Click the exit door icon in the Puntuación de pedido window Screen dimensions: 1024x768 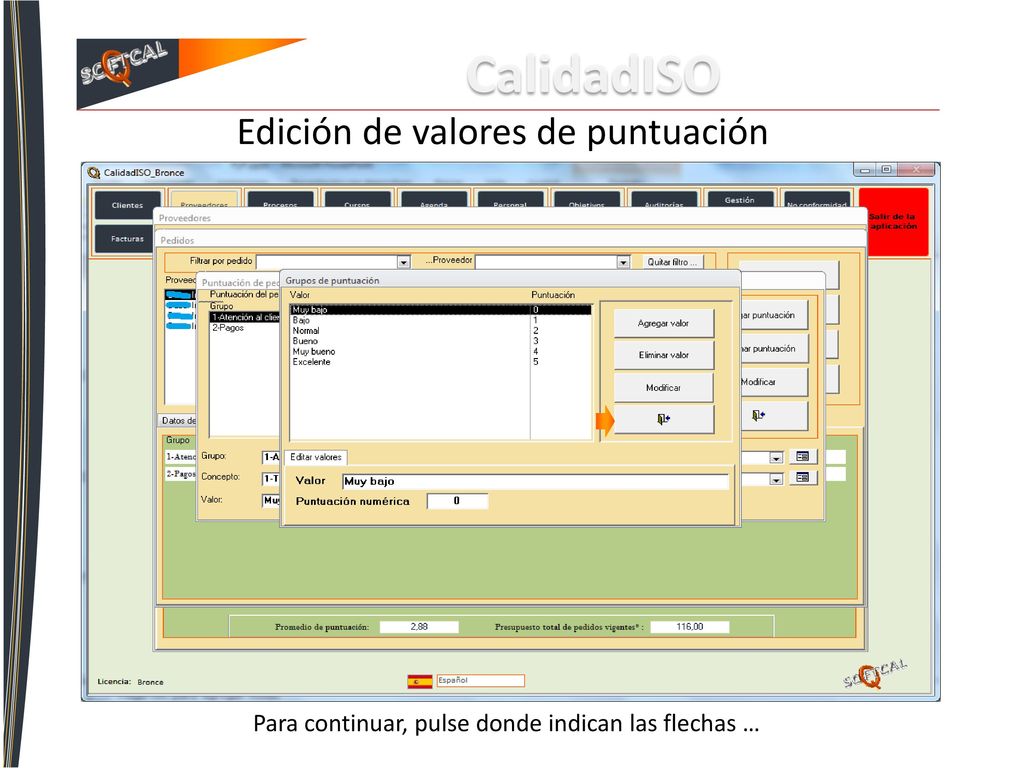[x=758, y=415]
